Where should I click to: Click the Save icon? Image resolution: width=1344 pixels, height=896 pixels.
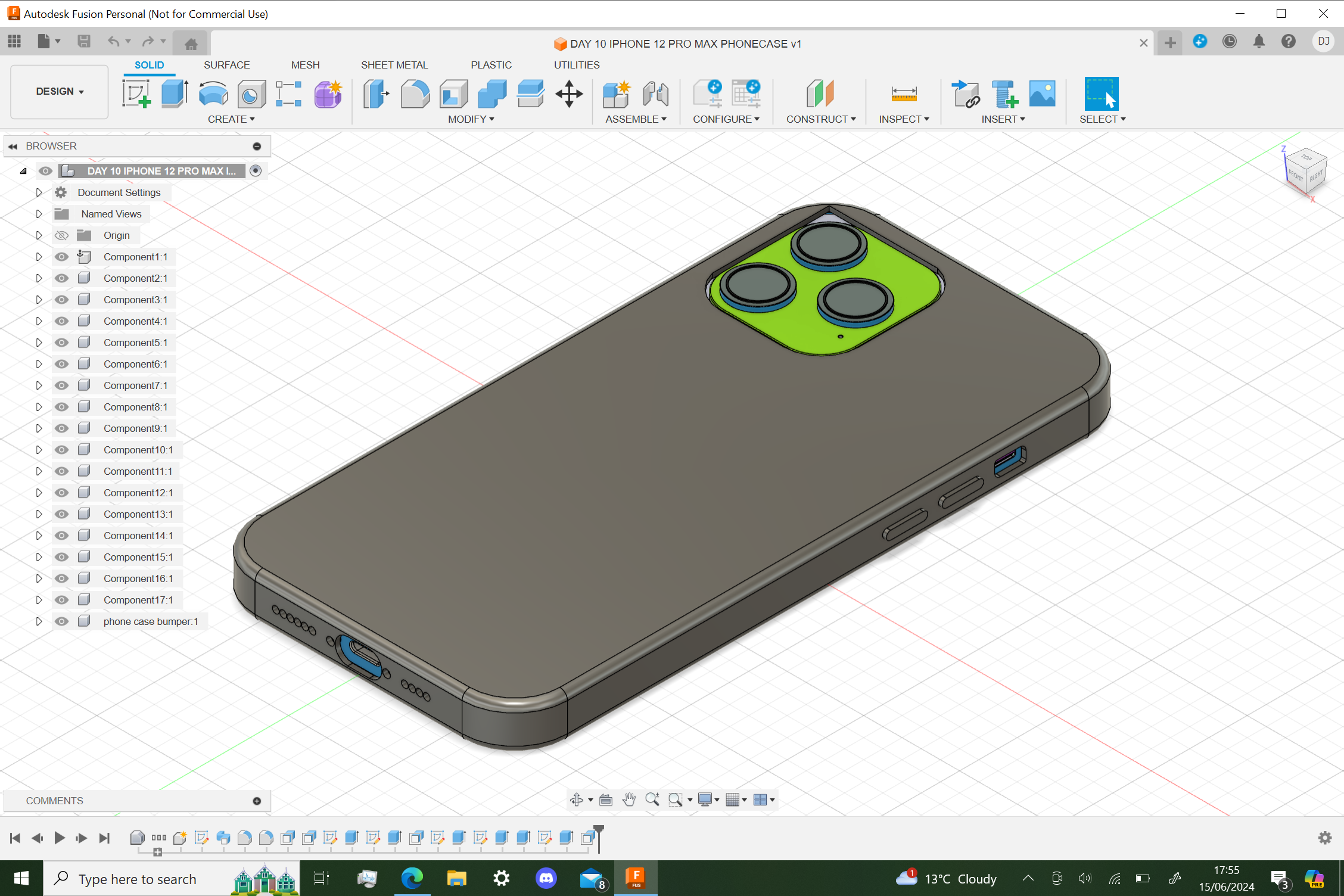click(84, 41)
